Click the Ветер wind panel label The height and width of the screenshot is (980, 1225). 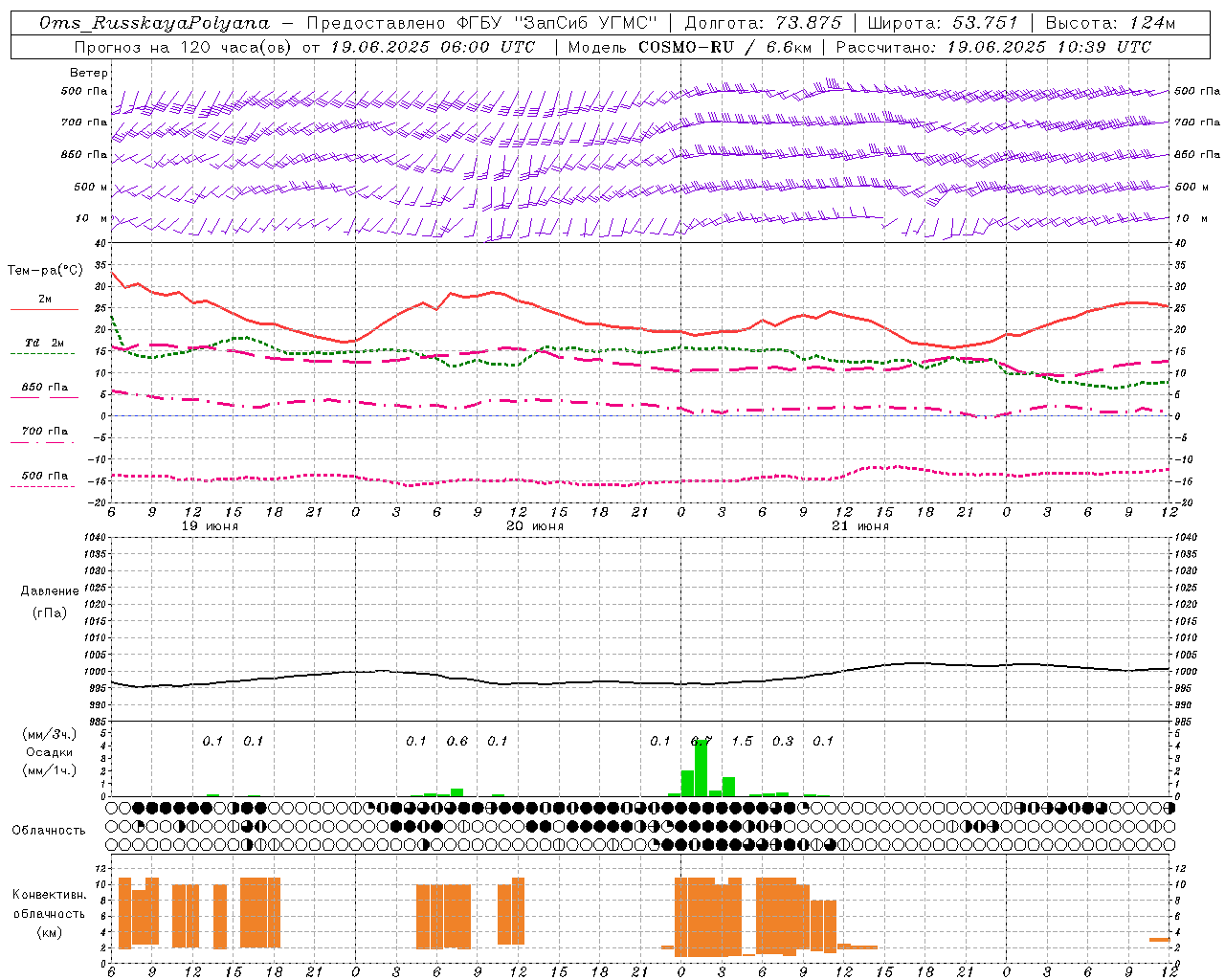89,73
